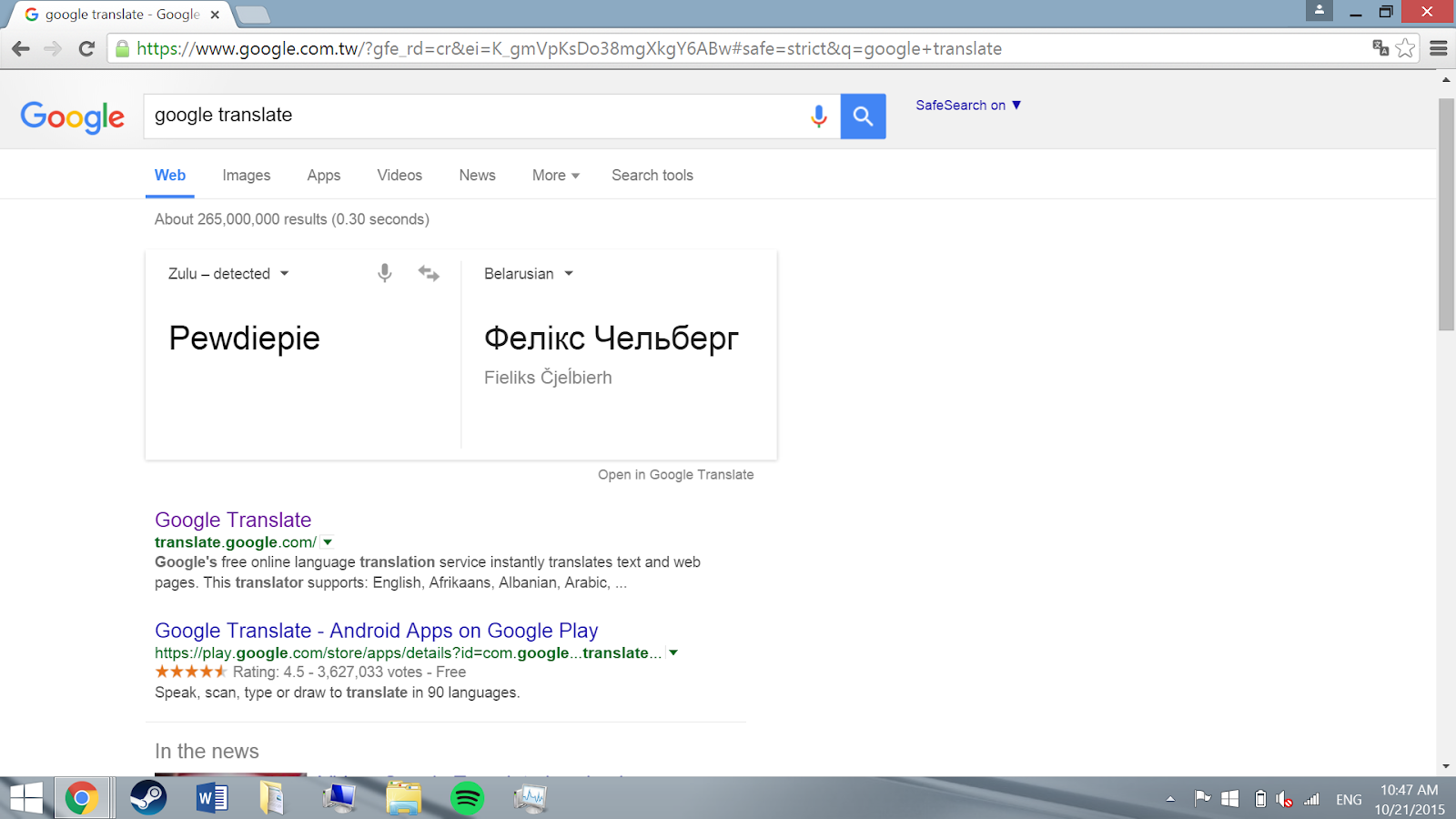Image resolution: width=1456 pixels, height=819 pixels.
Task: Bookmark this page with the star icon
Action: (1405, 48)
